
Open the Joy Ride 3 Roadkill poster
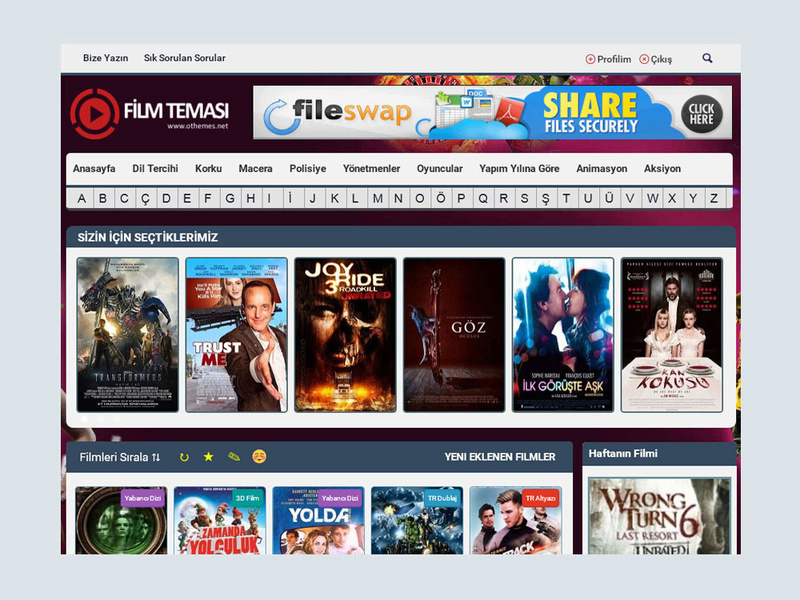pyautogui.click(x=345, y=335)
